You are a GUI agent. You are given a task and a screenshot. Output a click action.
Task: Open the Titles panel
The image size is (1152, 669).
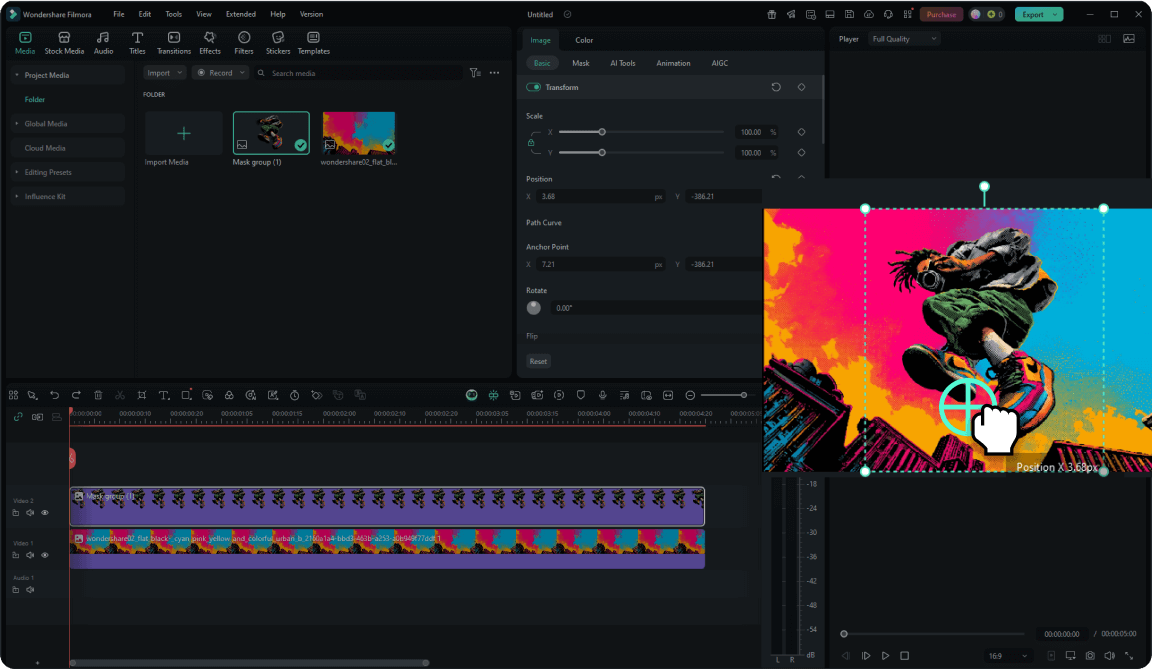[x=137, y=43]
